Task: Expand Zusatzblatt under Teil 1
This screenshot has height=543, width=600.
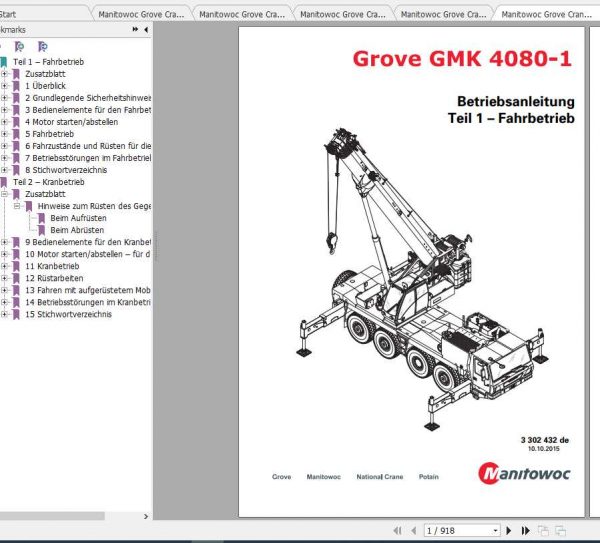Action: tap(4, 74)
